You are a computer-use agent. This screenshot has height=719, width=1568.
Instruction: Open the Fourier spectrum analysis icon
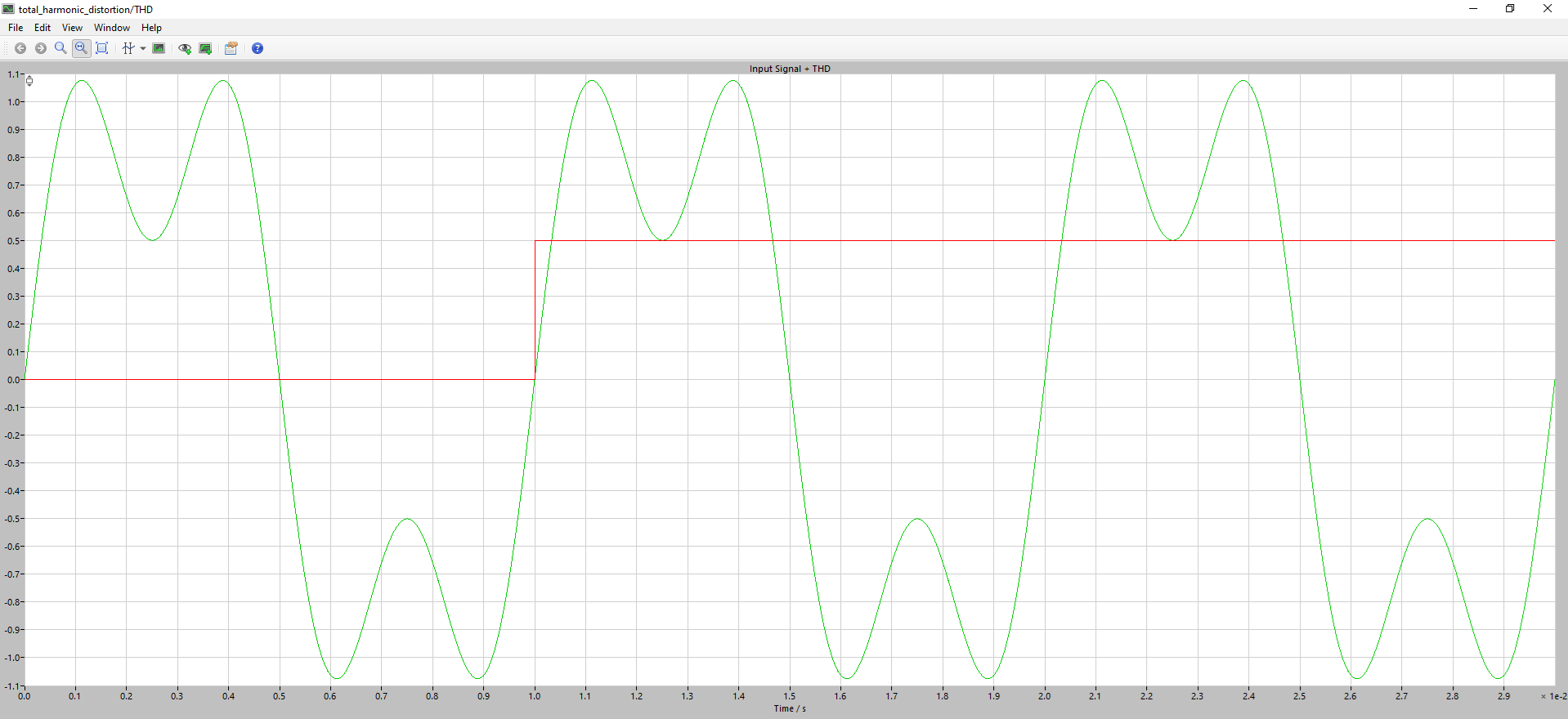(x=159, y=48)
